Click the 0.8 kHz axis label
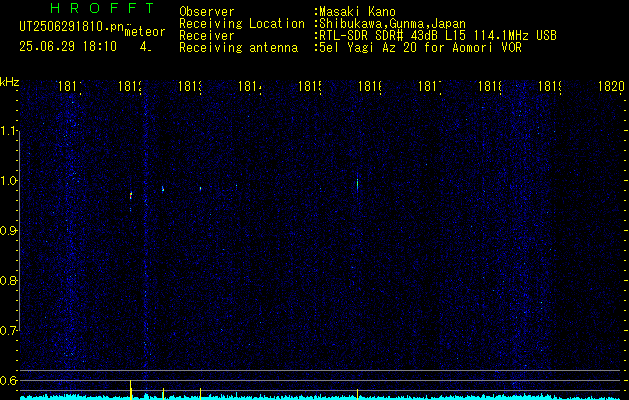This screenshot has width=629, height=400. pos(8,280)
